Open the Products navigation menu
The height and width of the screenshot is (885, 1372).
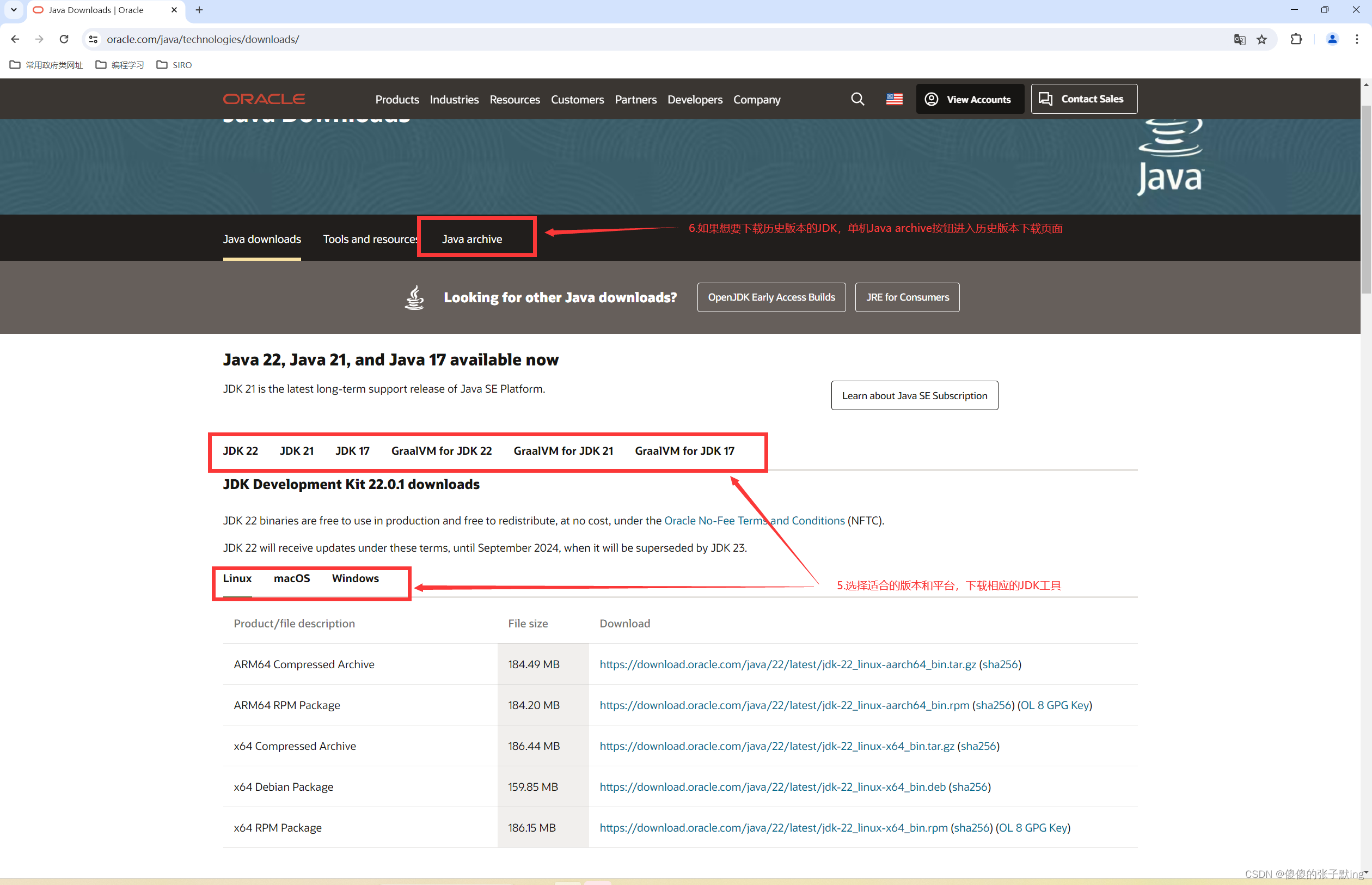coord(397,100)
